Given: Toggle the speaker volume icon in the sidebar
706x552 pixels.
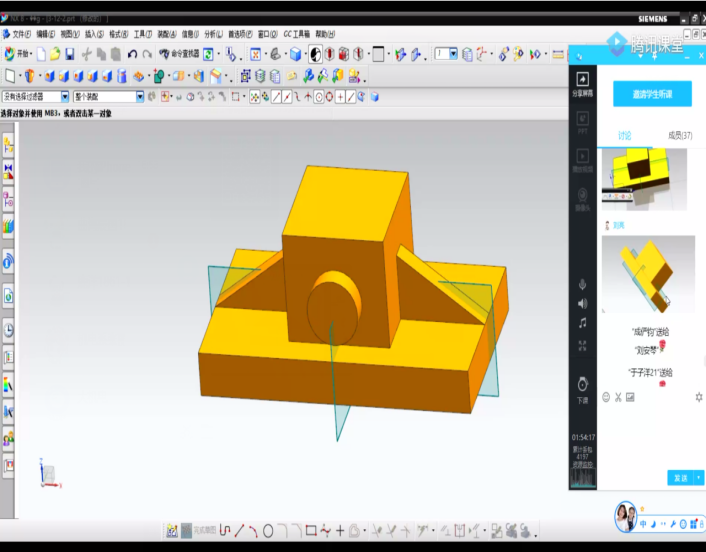Looking at the screenshot, I should click(582, 303).
